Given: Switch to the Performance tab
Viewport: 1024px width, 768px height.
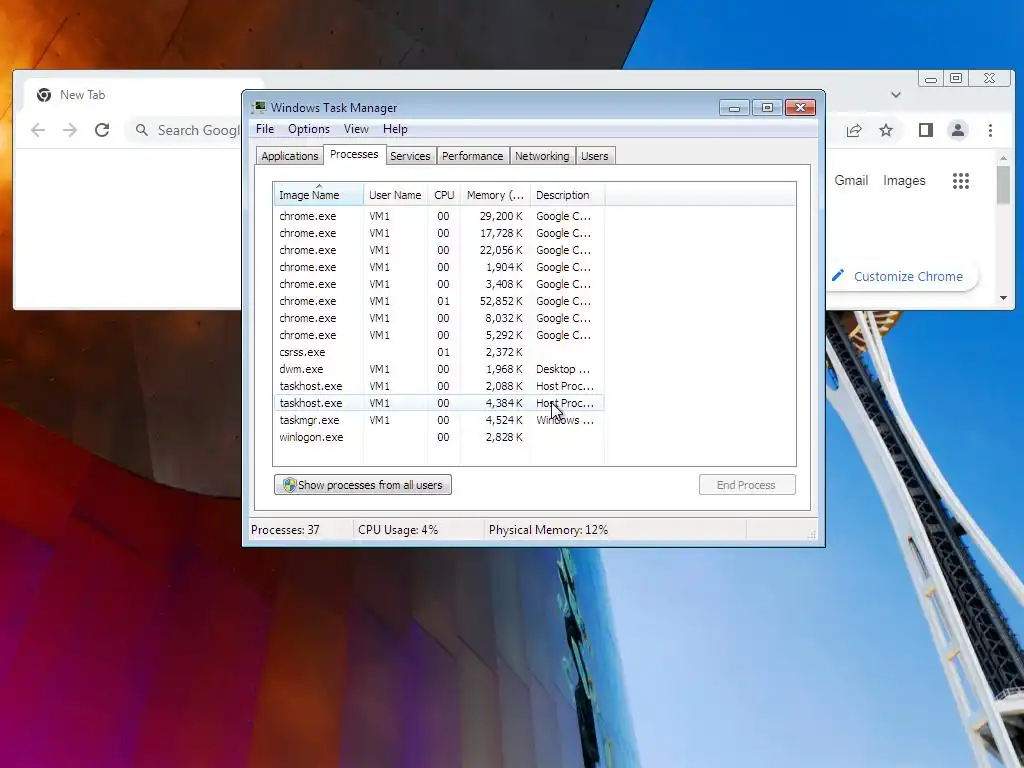Looking at the screenshot, I should pyautogui.click(x=472, y=155).
